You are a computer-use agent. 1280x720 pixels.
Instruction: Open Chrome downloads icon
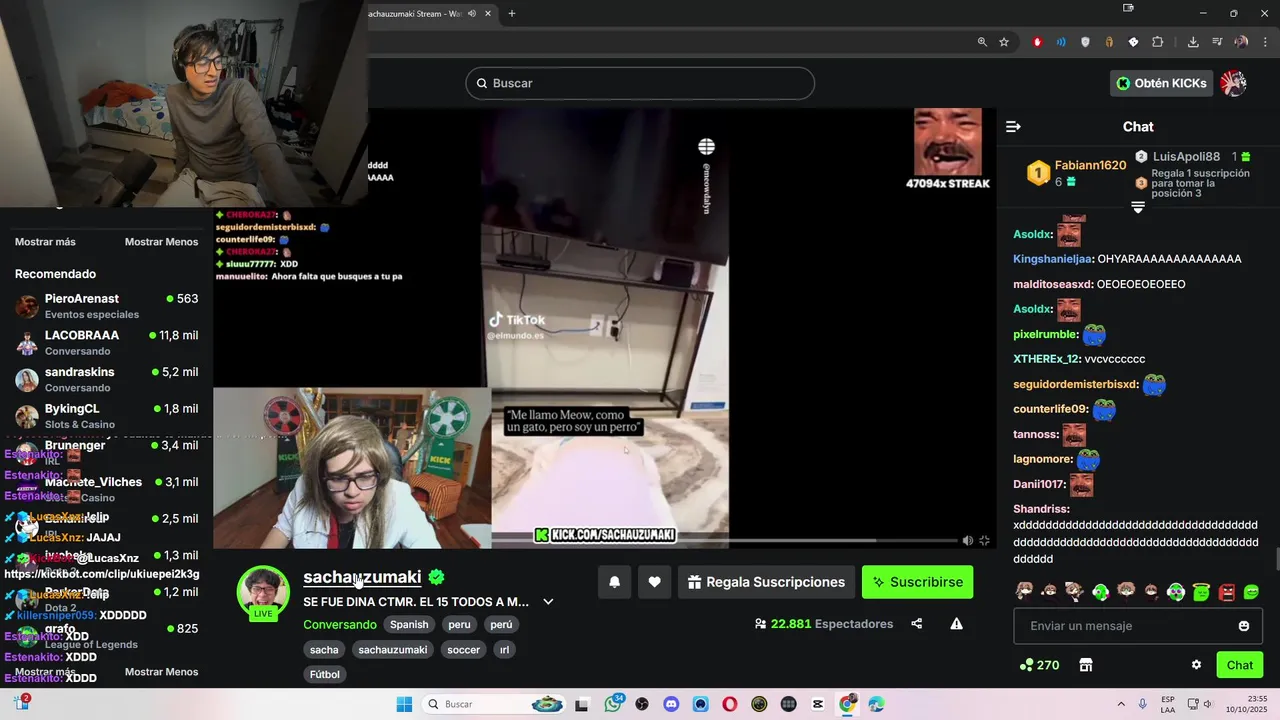pos(1193,42)
